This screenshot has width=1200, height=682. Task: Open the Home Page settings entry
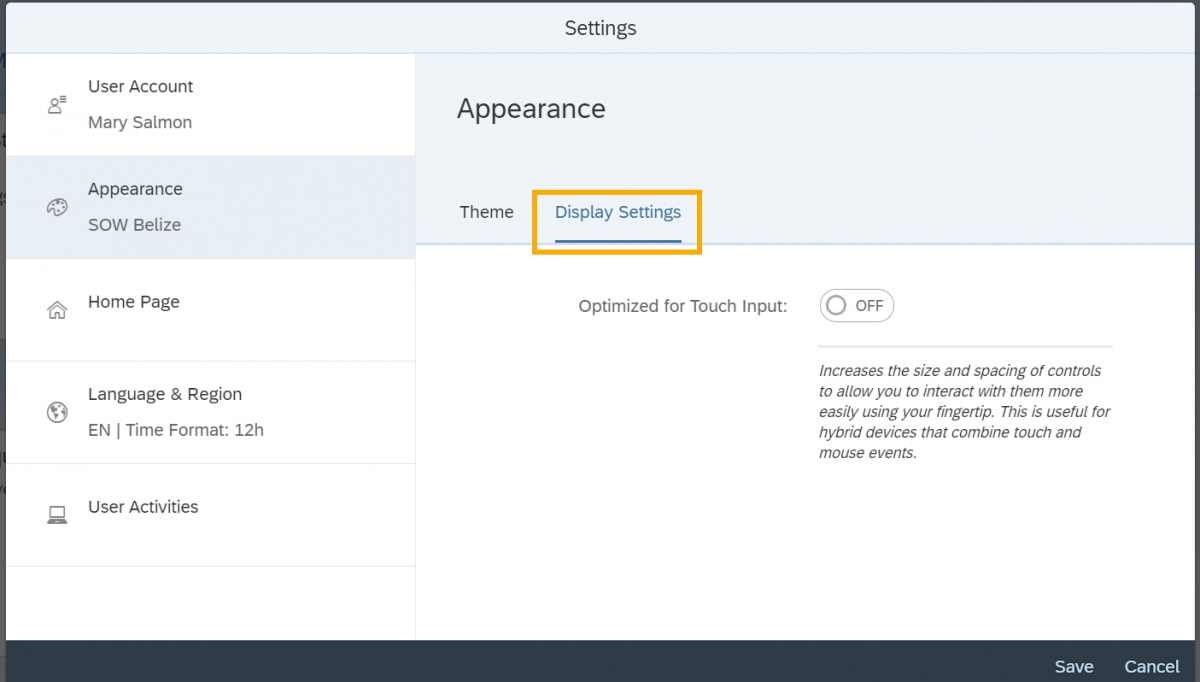click(x=134, y=302)
